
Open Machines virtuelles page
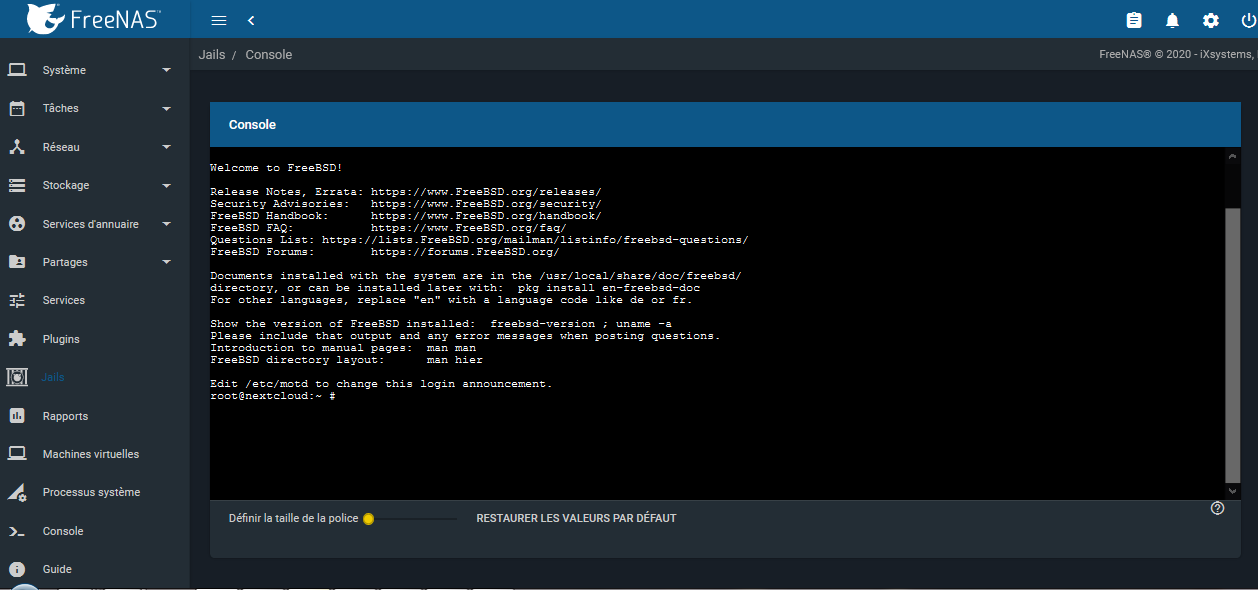[x=90, y=454]
